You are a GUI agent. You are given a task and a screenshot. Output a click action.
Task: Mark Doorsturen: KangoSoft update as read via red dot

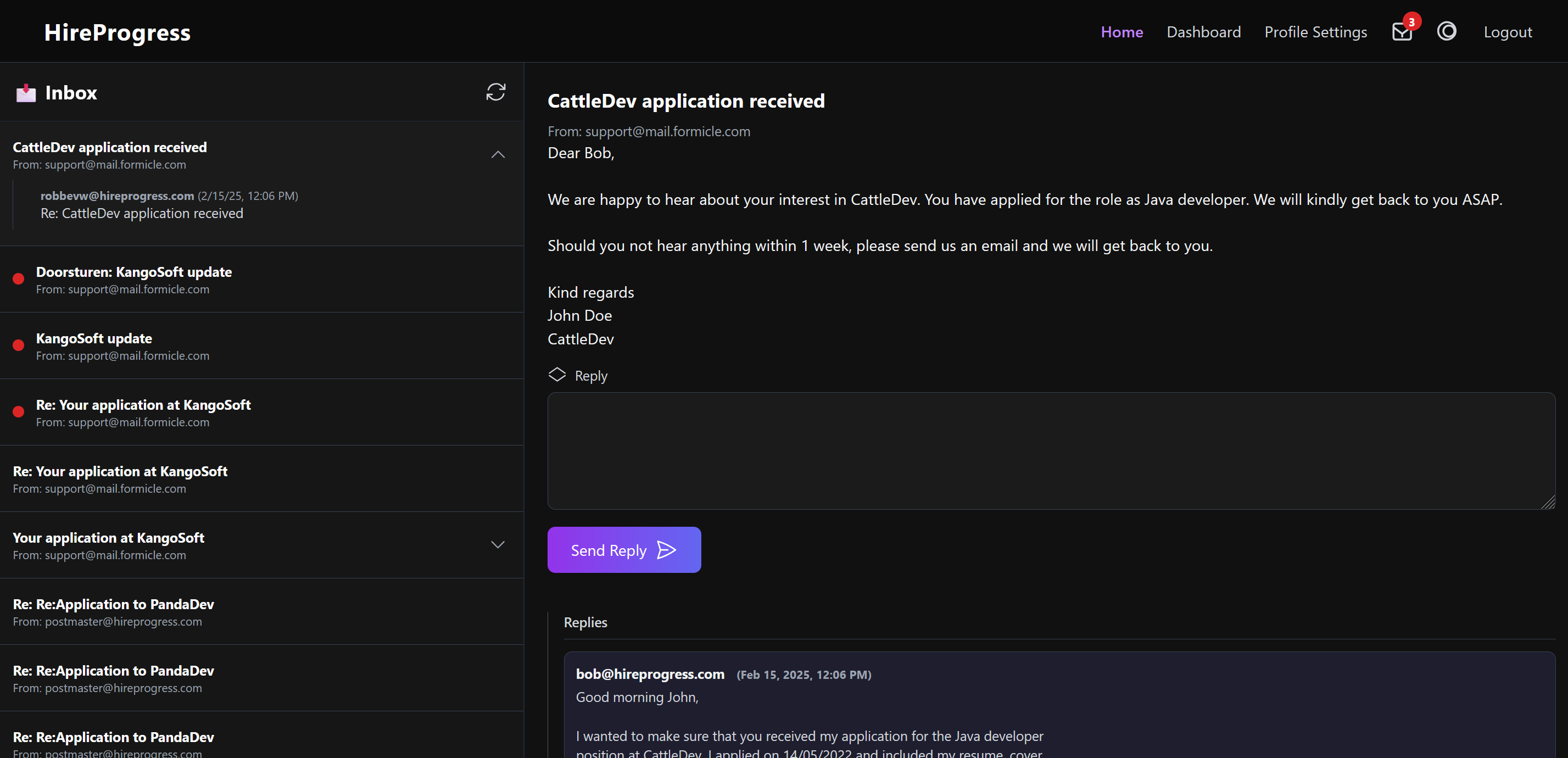[18, 279]
